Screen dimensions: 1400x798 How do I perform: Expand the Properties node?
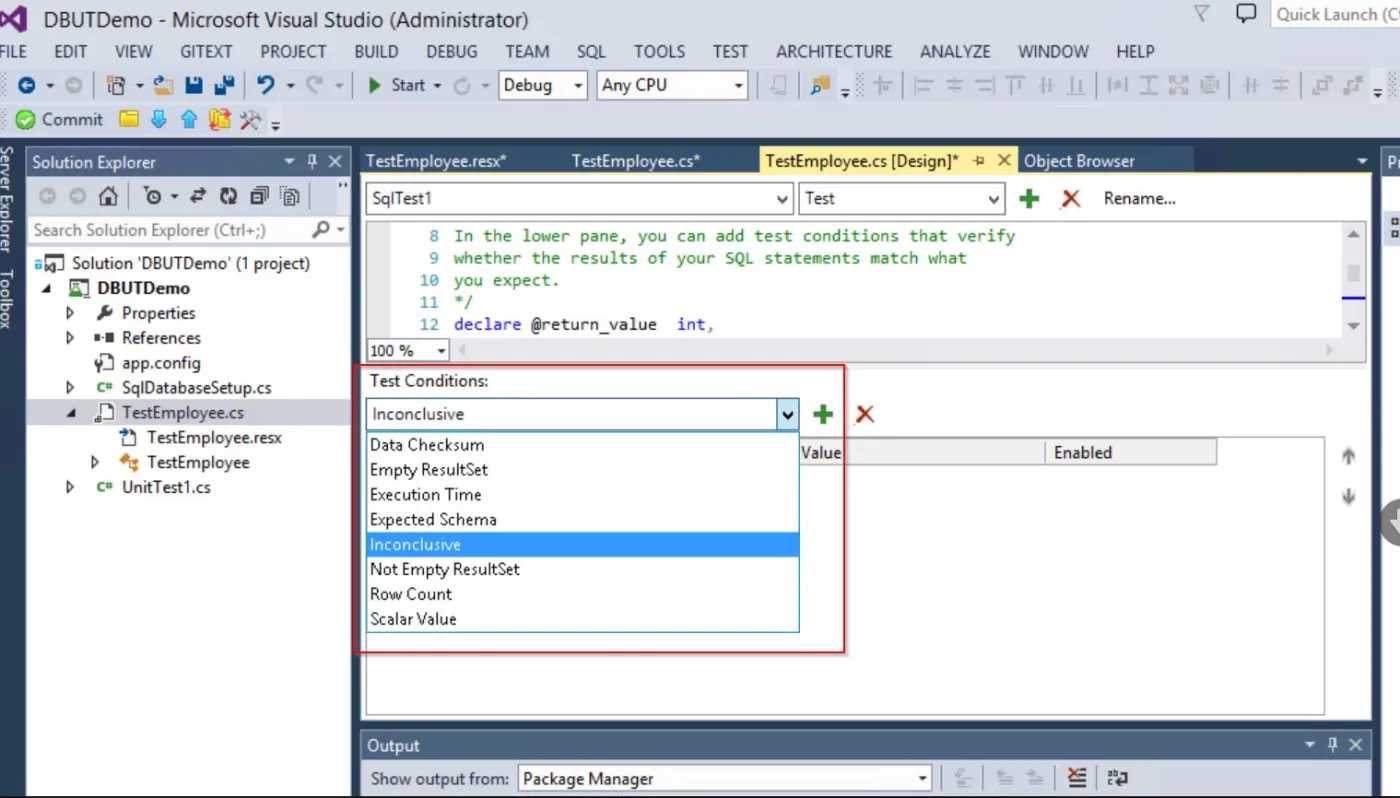tap(70, 313)
